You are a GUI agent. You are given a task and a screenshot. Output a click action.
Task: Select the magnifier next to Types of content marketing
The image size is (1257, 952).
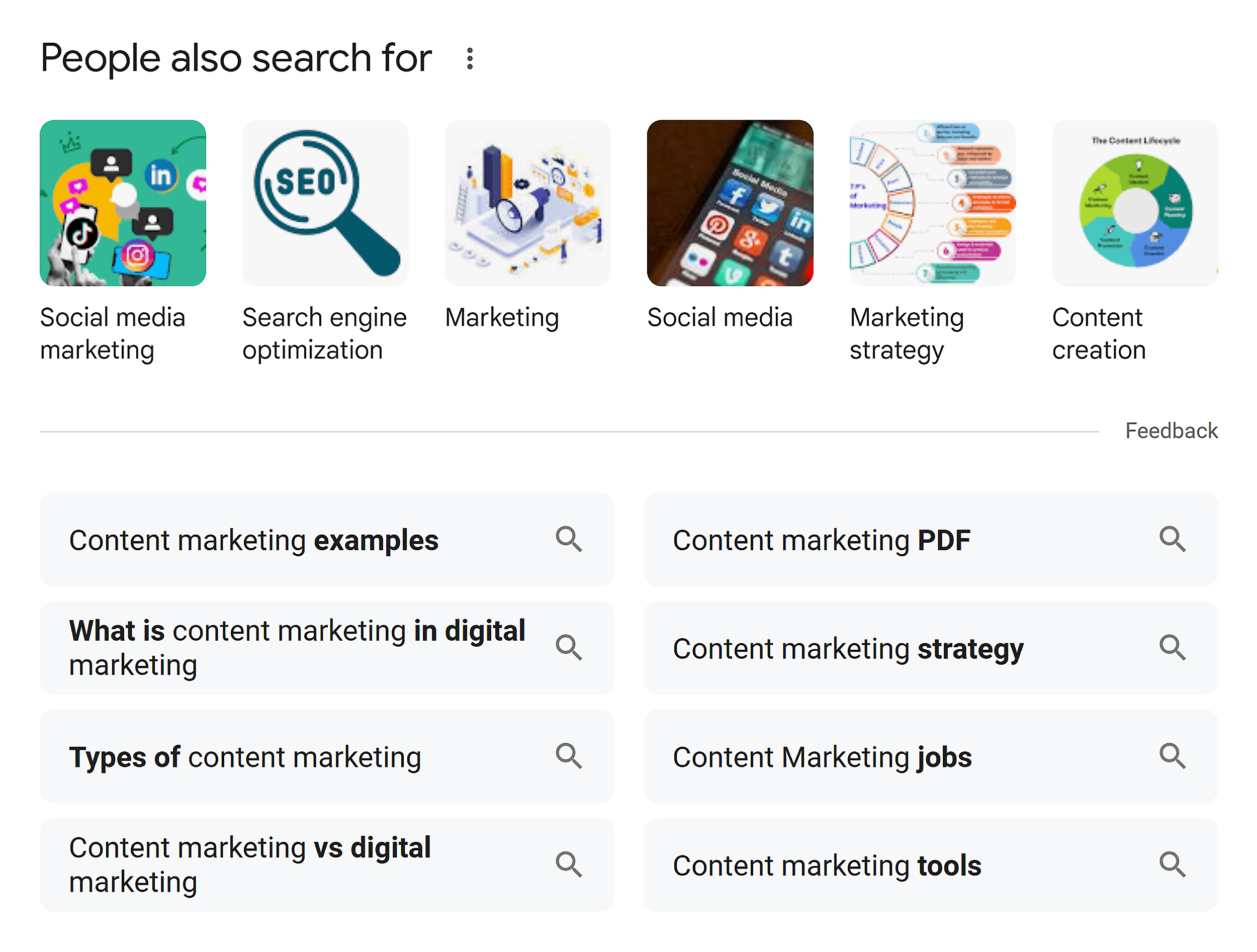pos(569,756)
